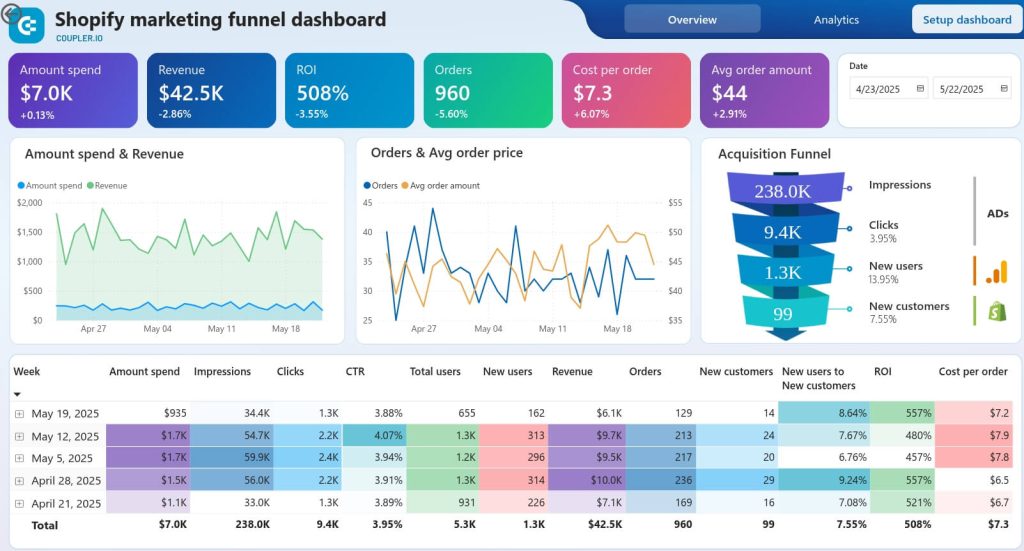
Task: Click the Acquisition Funnel title
Action: [775, 154]
